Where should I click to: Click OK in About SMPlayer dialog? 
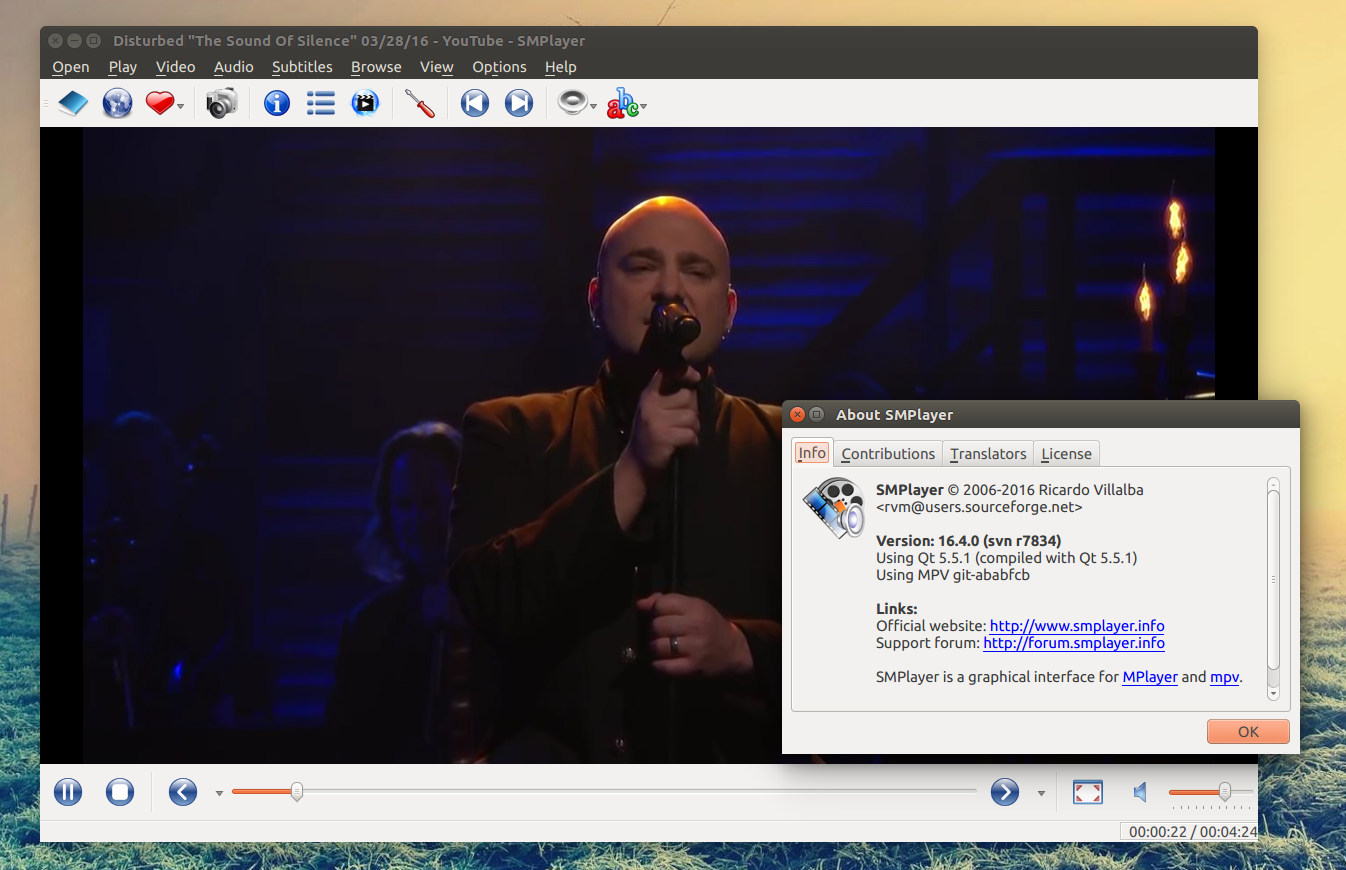tap(1248, 731)
